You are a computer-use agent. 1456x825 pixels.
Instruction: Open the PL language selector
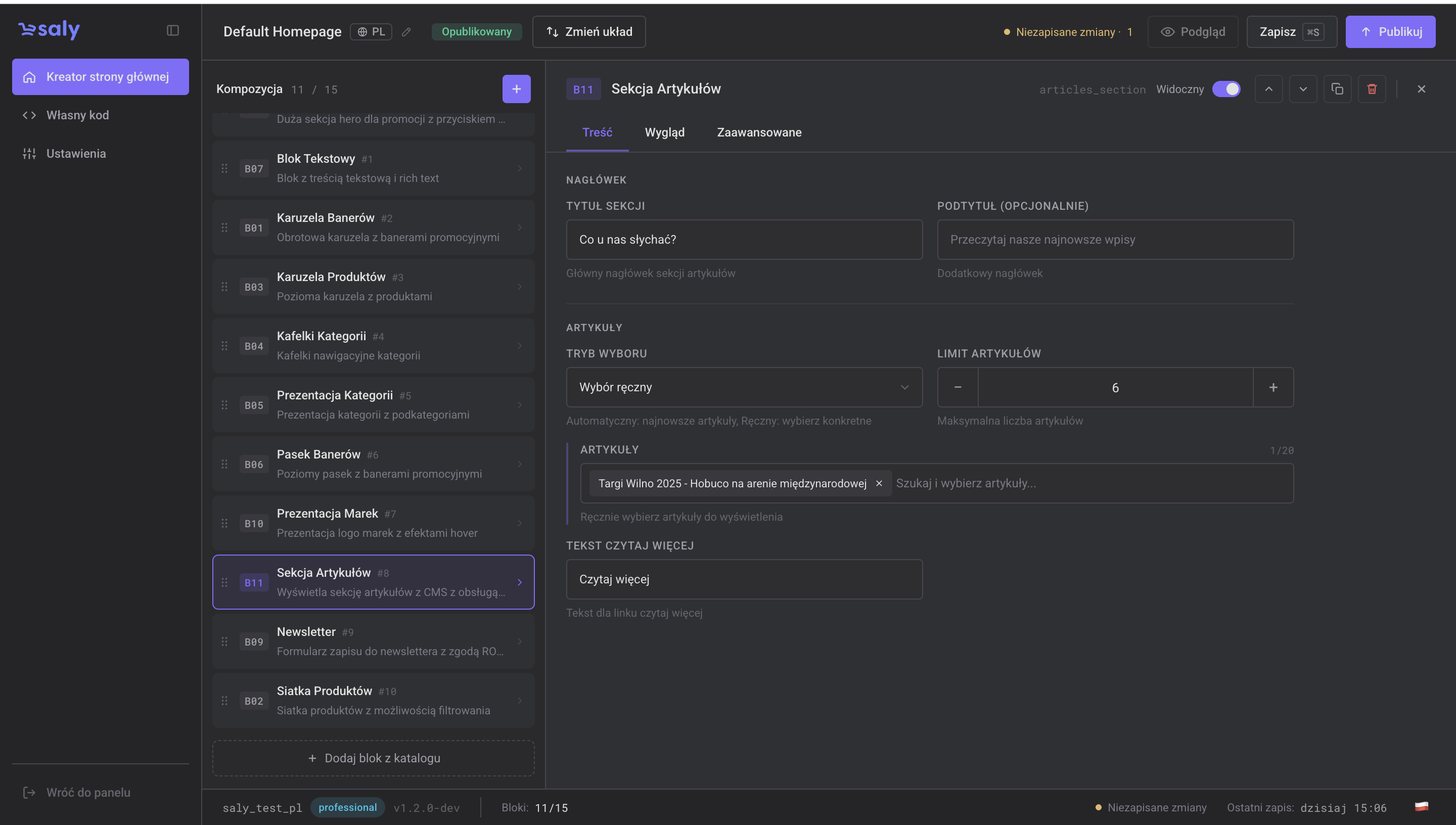tap(371, 32)
